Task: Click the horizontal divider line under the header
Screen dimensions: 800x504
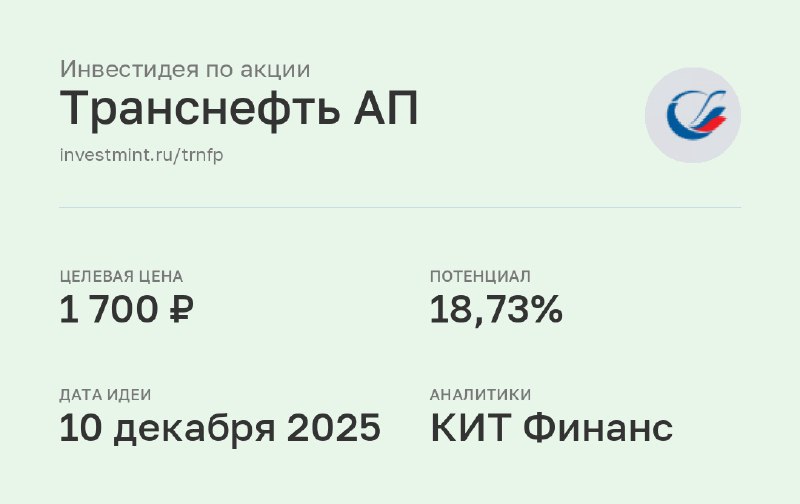Action: 400,208
